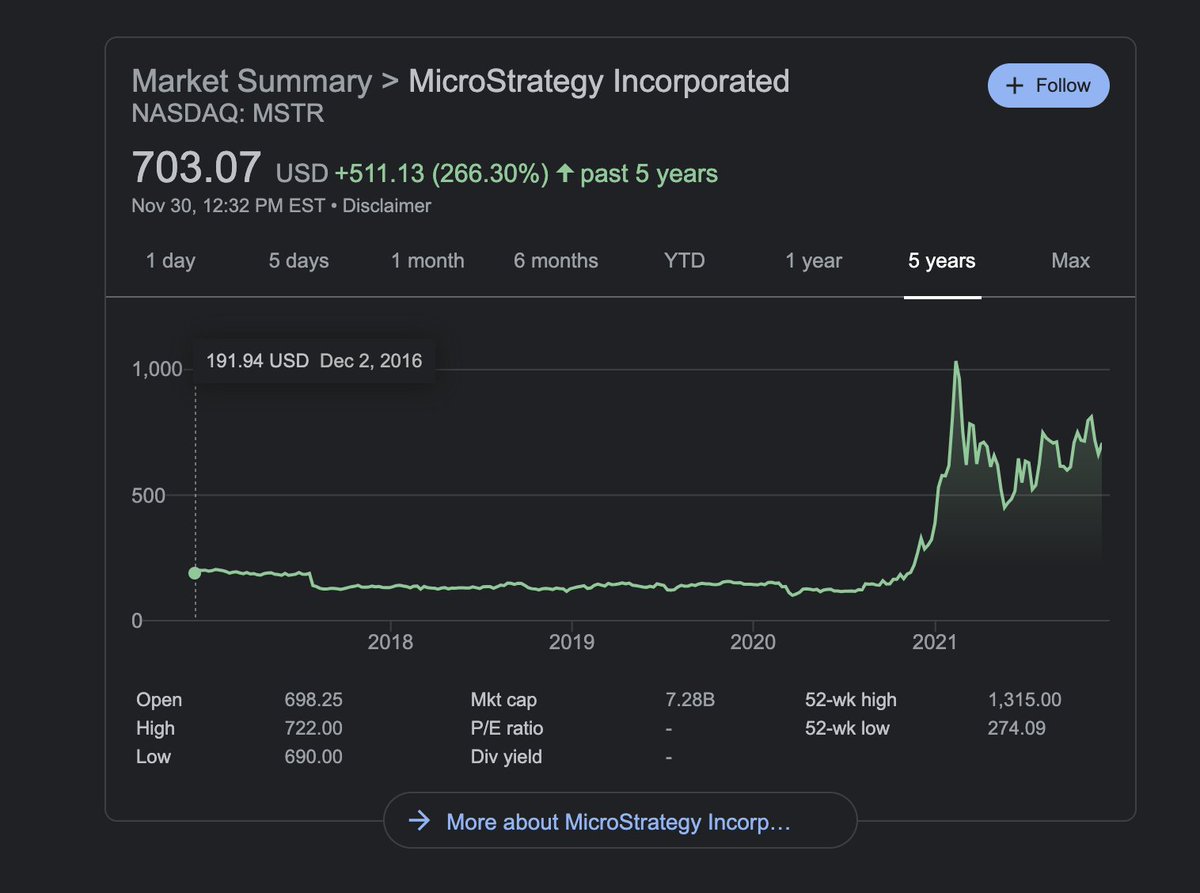
Task: Click the 52-wk high label
Action: (851, 700)
